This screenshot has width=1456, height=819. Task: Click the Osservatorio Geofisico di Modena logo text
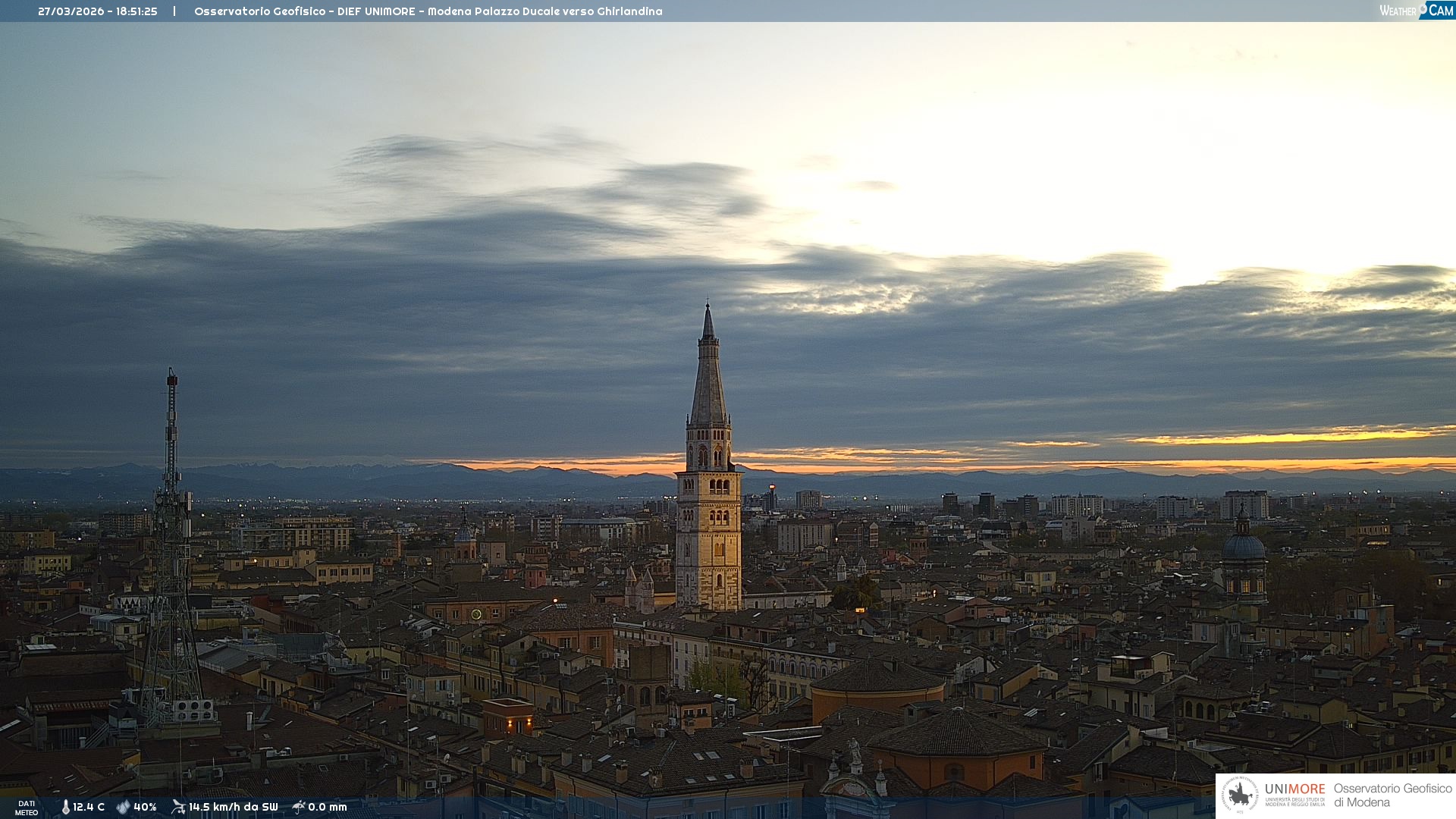1392,795
